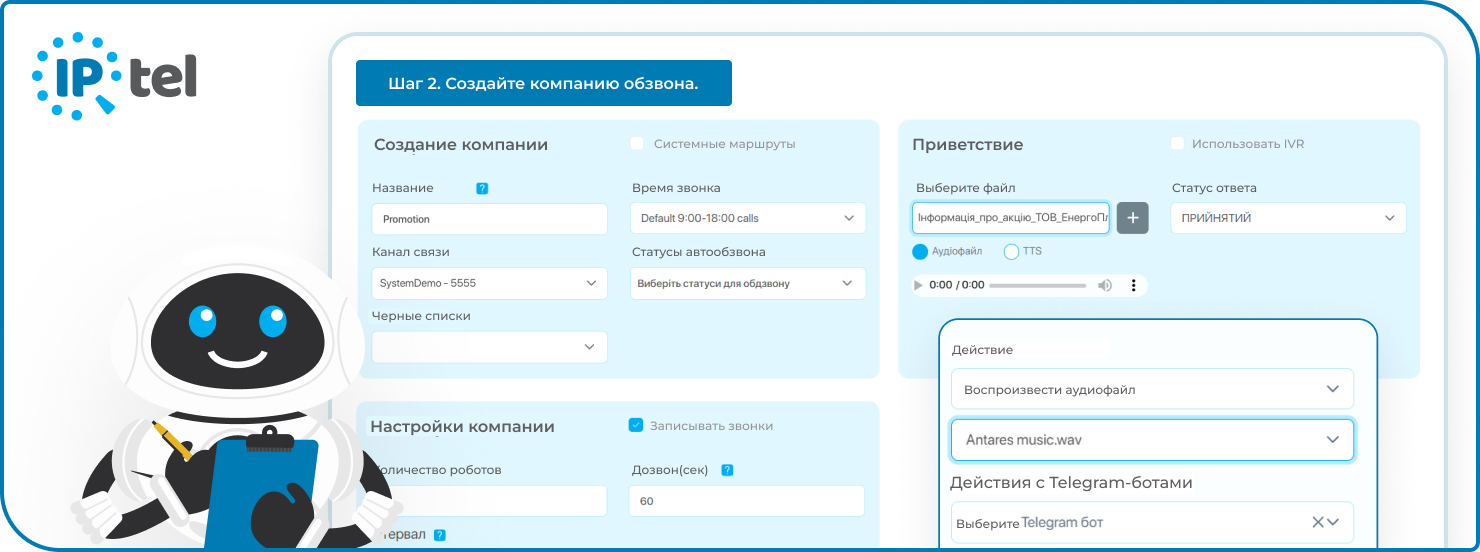Image resolution: width=1480 pixels, height=552 pixels.
Task: Select the TTS radio option
Action: [1011, 252]
